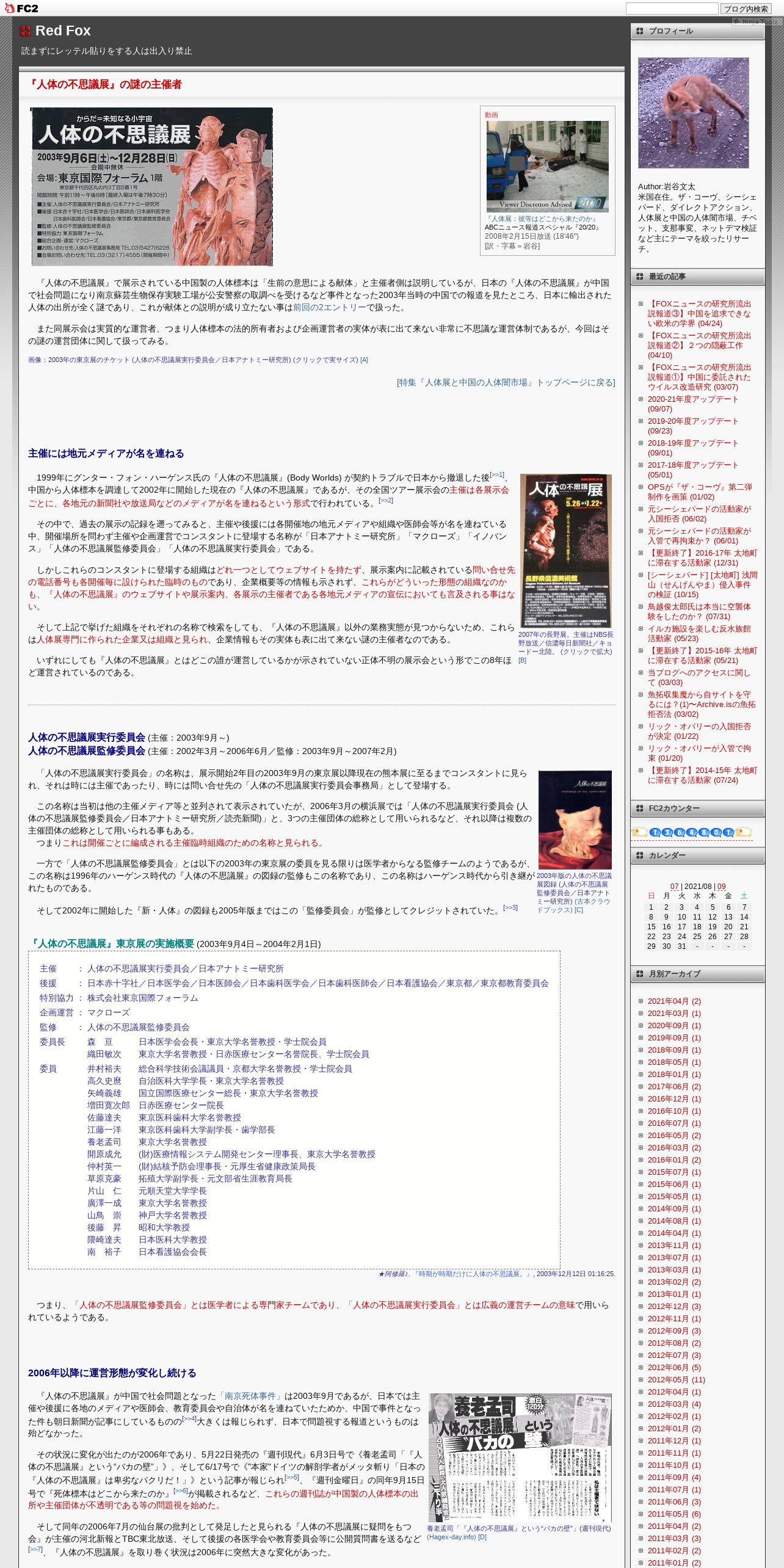
Task: Open archive 2012年05月 (11)
Action: tap(677, 1379)
